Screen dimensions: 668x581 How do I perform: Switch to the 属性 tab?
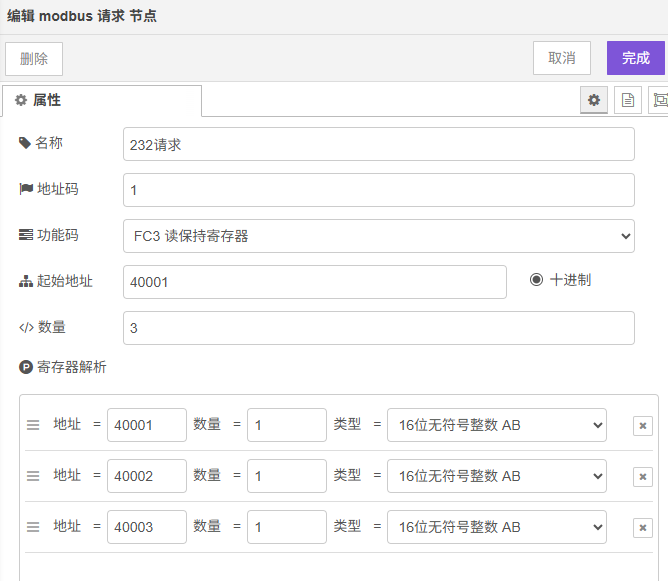pos(101,101)
